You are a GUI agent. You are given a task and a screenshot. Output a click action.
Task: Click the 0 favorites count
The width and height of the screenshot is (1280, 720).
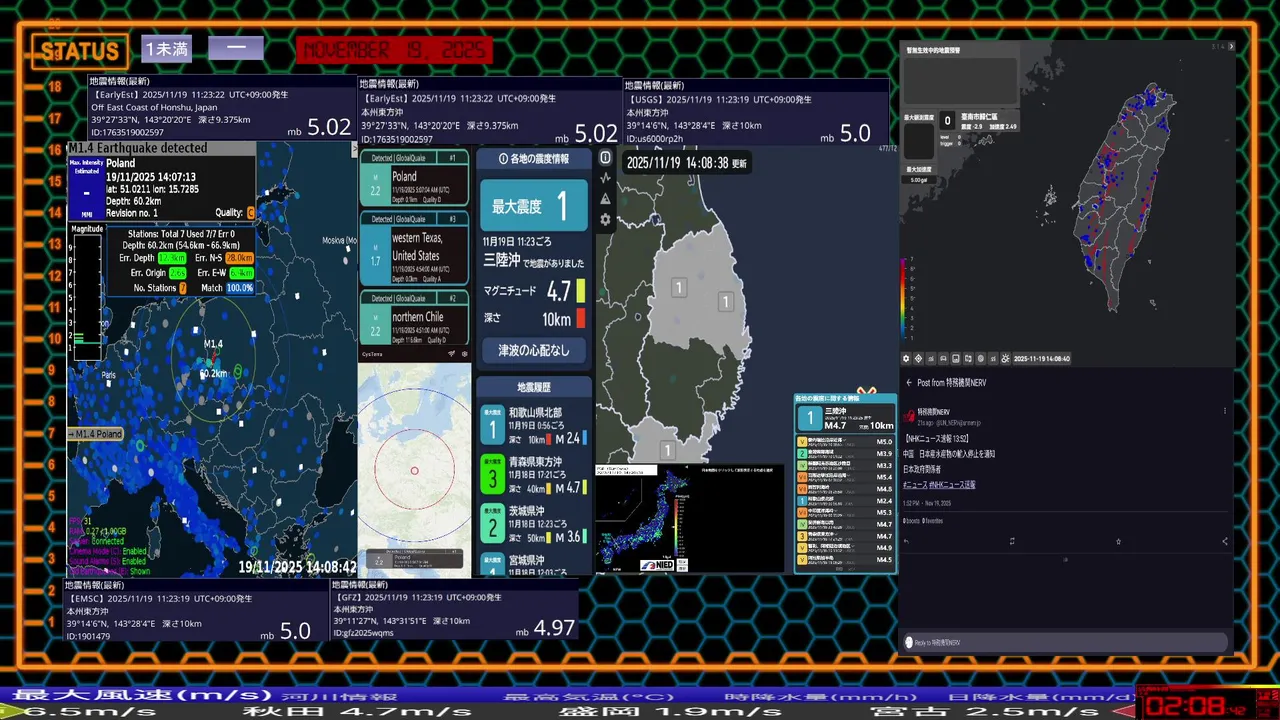pyautogui.click(x=933, y=521)
